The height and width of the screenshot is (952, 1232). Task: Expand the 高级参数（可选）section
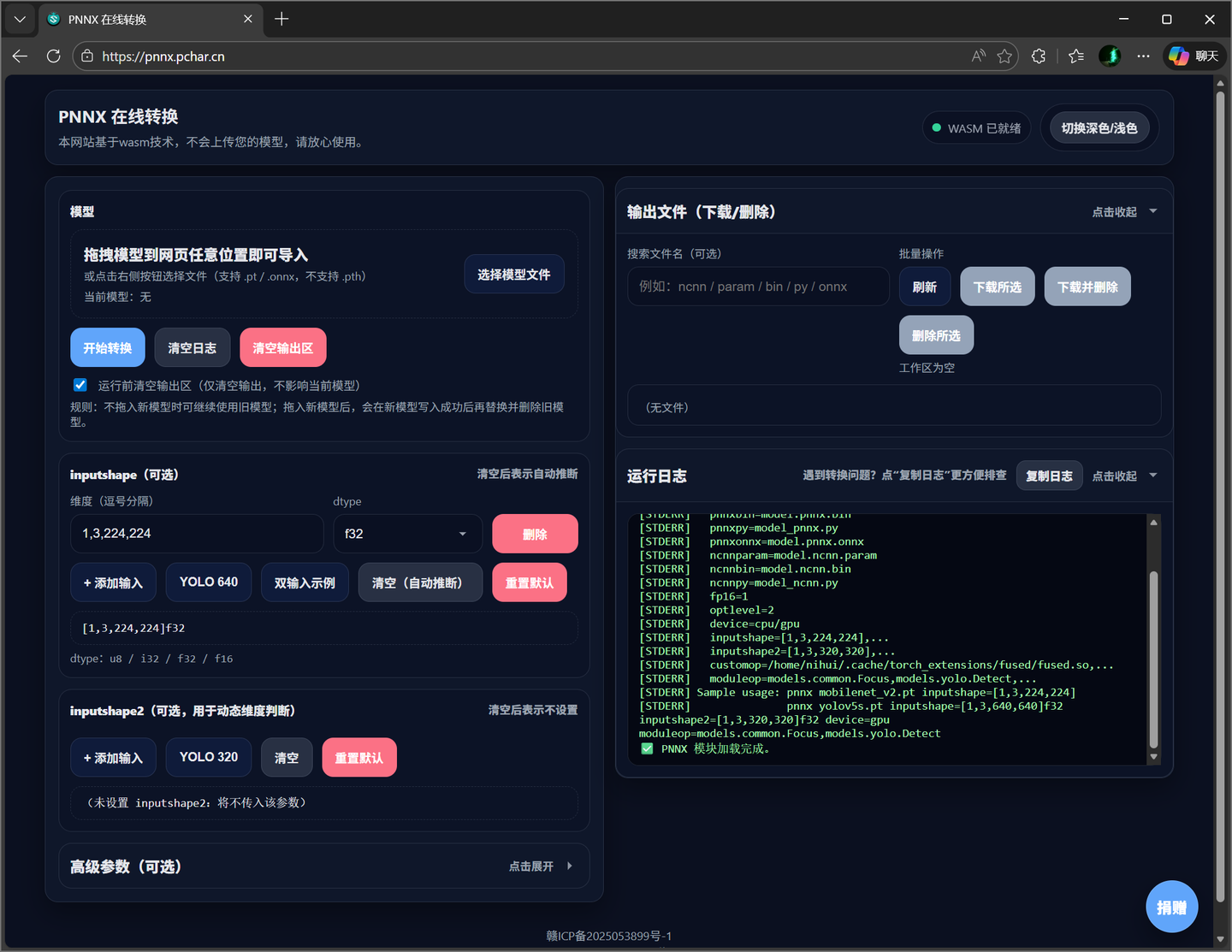coord(324,866)
